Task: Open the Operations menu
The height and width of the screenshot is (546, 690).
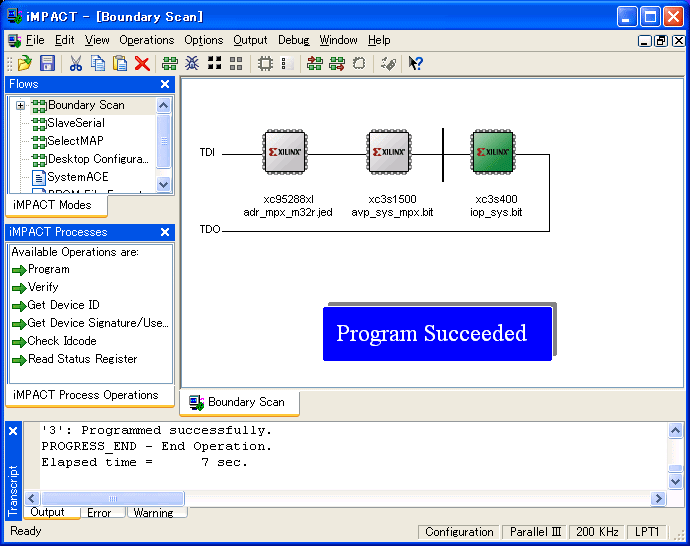Action: [146, 40]
